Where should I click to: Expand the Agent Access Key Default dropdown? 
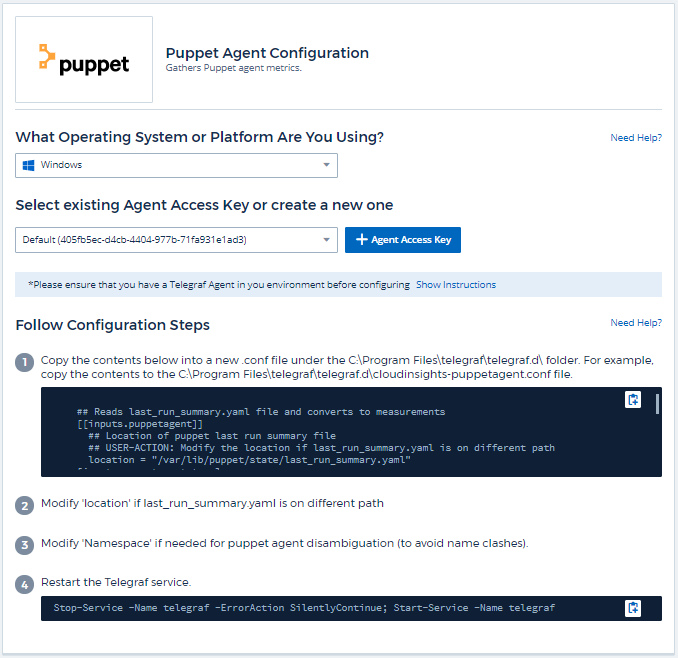coord(176,240)
